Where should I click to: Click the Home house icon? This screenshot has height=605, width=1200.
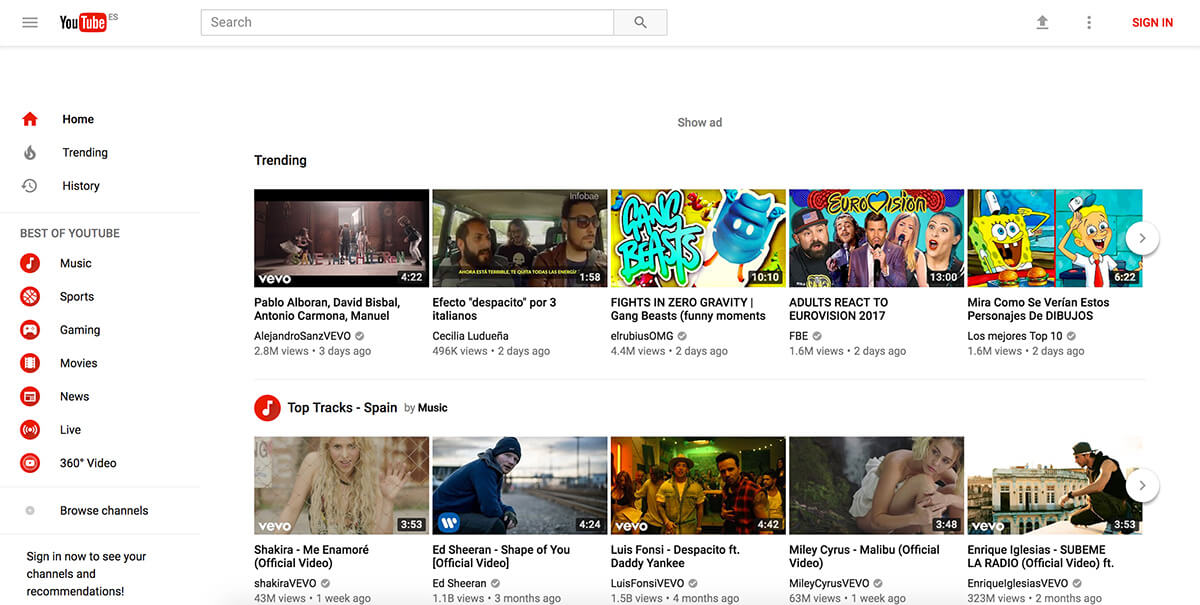30,119
